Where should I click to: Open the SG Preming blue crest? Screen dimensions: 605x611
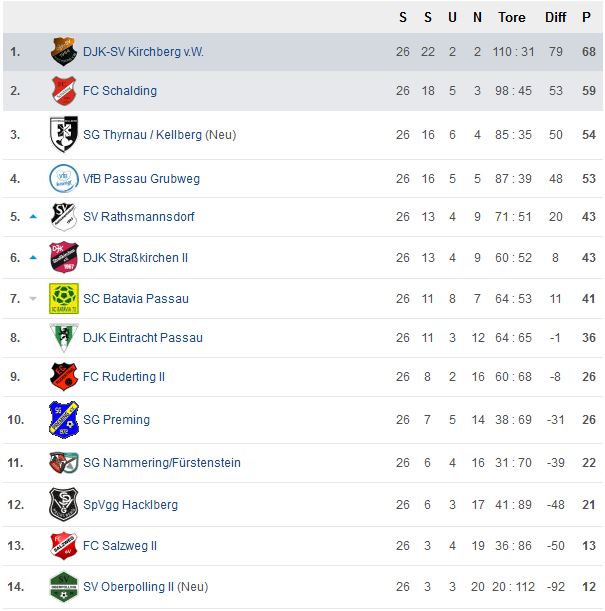pos(64,420)
